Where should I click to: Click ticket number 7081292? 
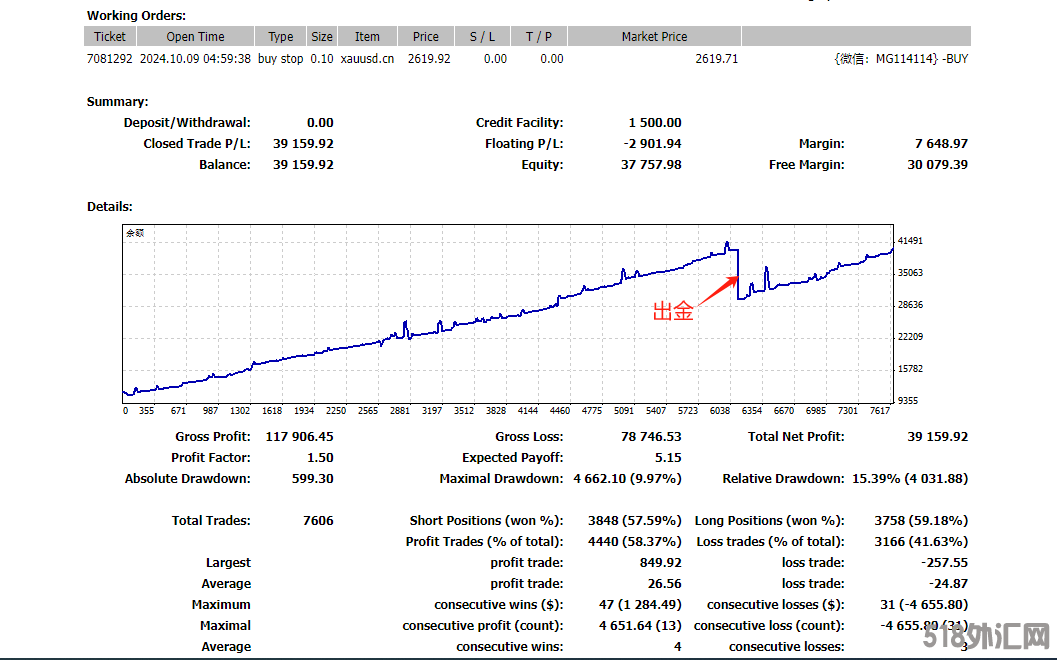(x=110, y=59)
